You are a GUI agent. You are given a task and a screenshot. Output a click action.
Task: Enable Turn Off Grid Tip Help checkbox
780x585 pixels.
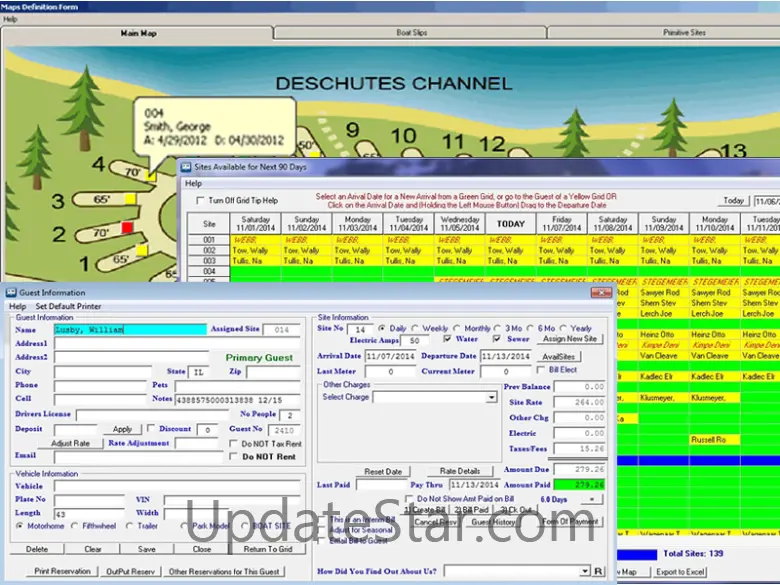tap(201, 202)
